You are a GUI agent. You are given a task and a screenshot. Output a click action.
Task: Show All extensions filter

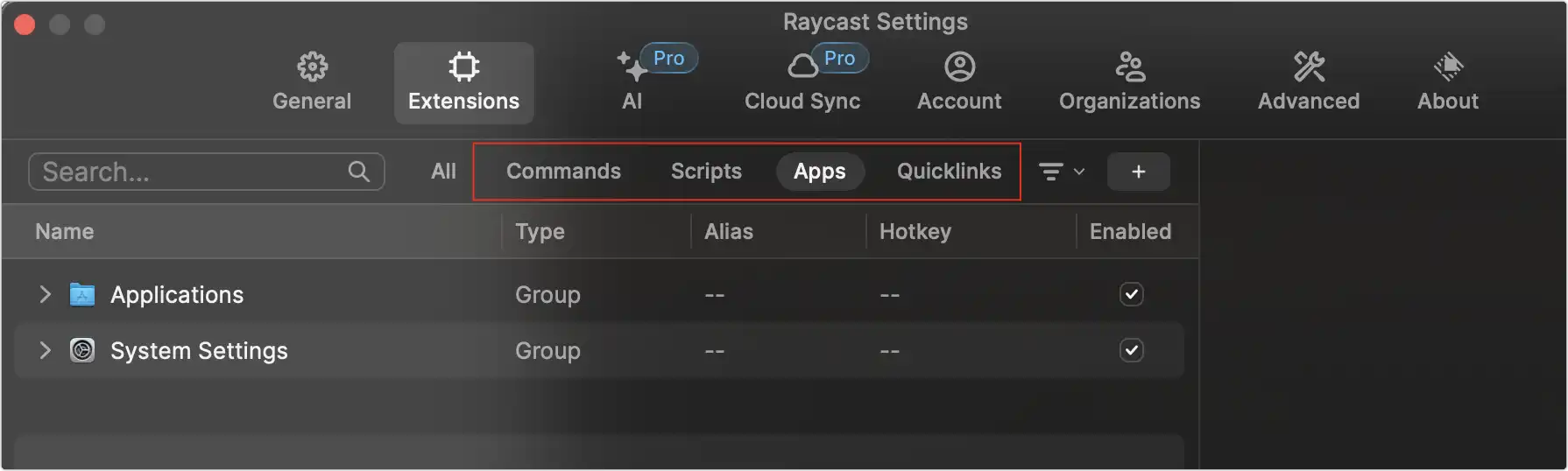click(x=443, y=172)
